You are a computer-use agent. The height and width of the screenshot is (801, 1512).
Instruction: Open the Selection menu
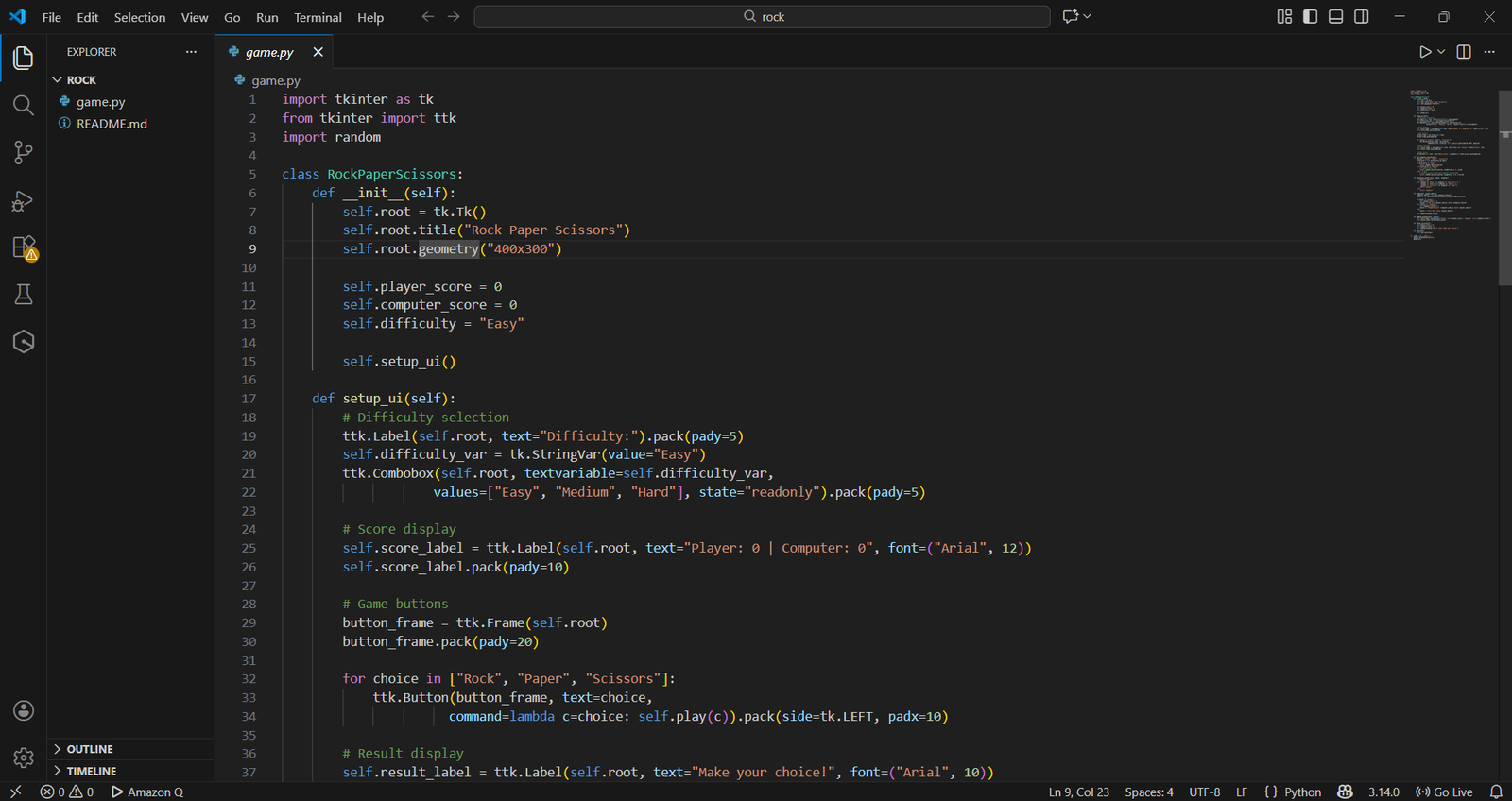[140, 17]
